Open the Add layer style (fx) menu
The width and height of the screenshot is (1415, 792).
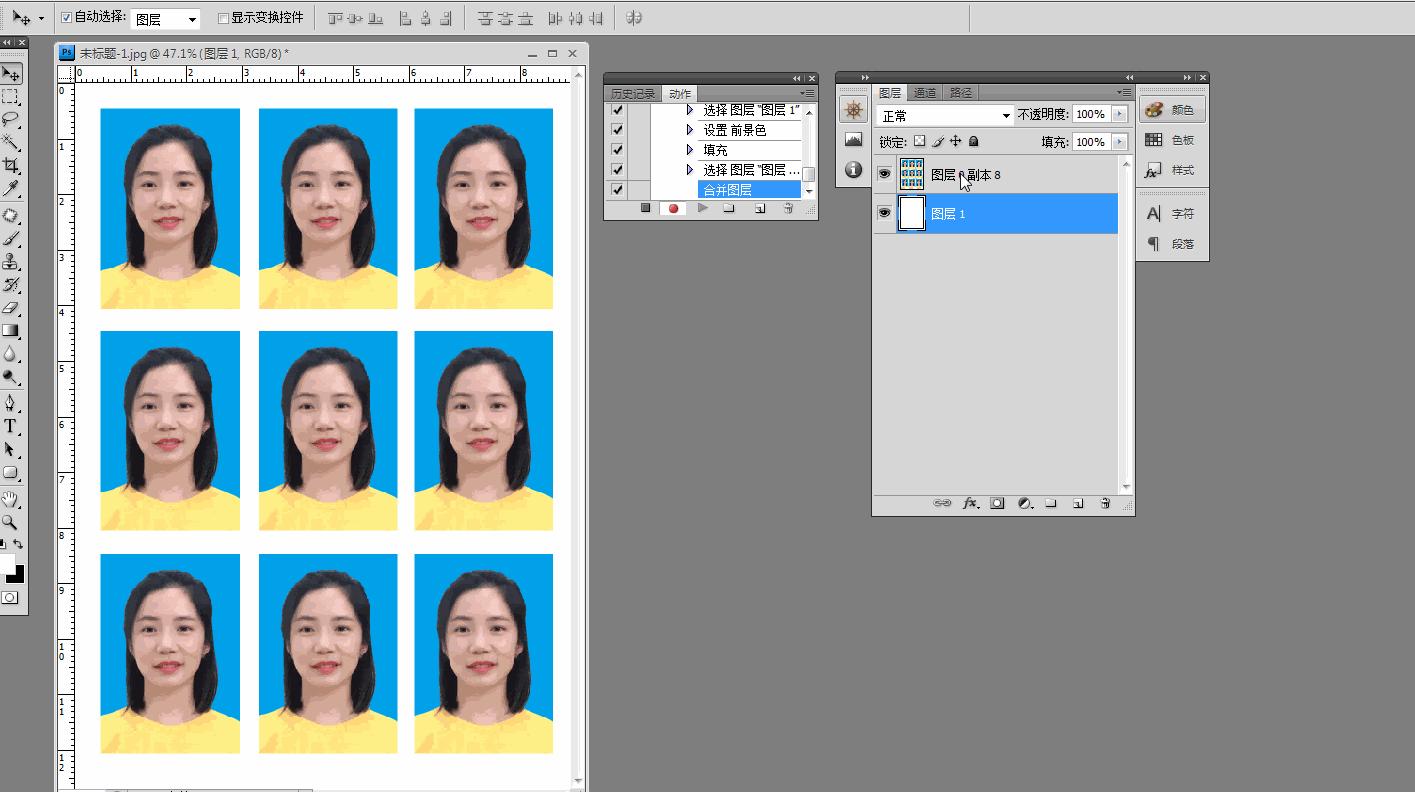[x=971, y=504]
